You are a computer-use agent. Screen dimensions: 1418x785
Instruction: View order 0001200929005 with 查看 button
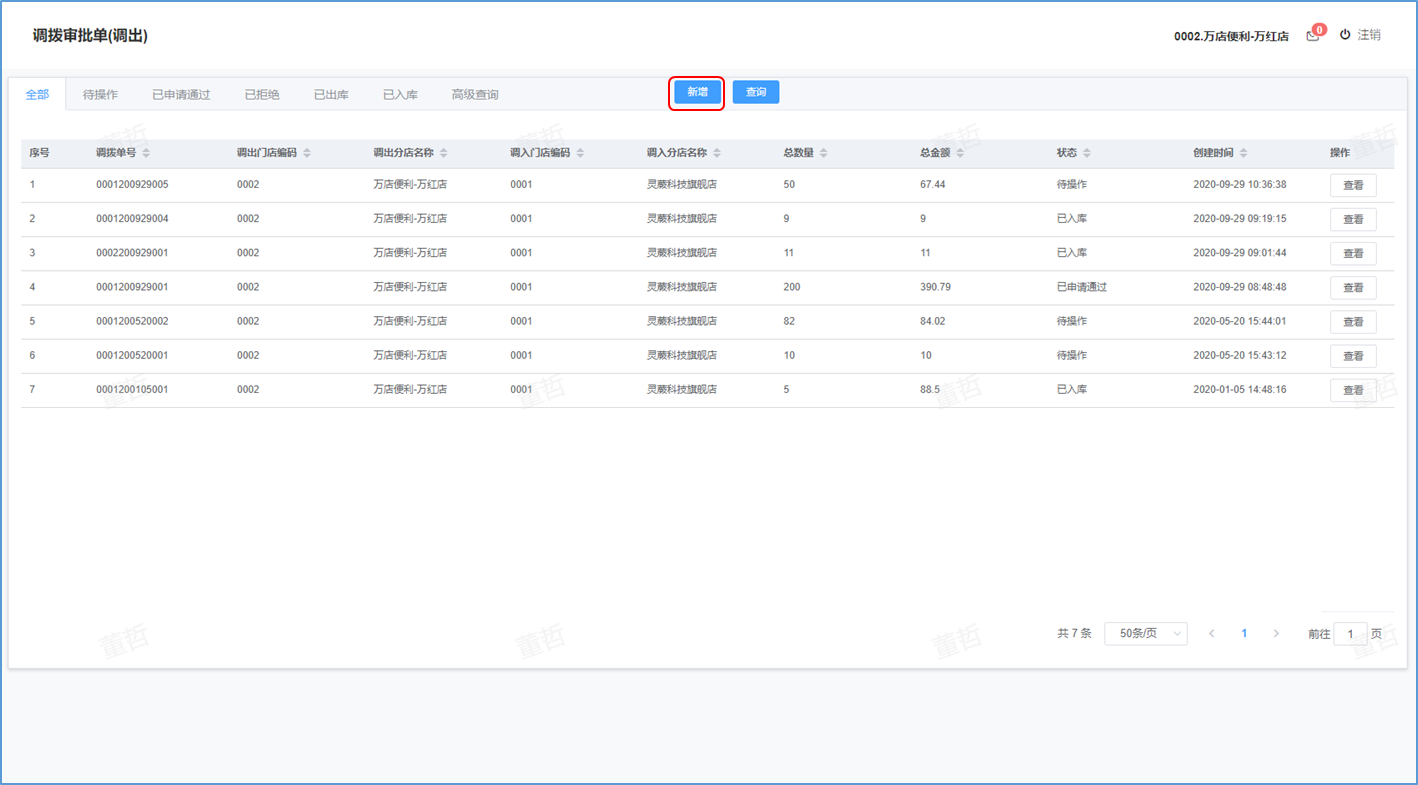click(x=1352, y=185)
